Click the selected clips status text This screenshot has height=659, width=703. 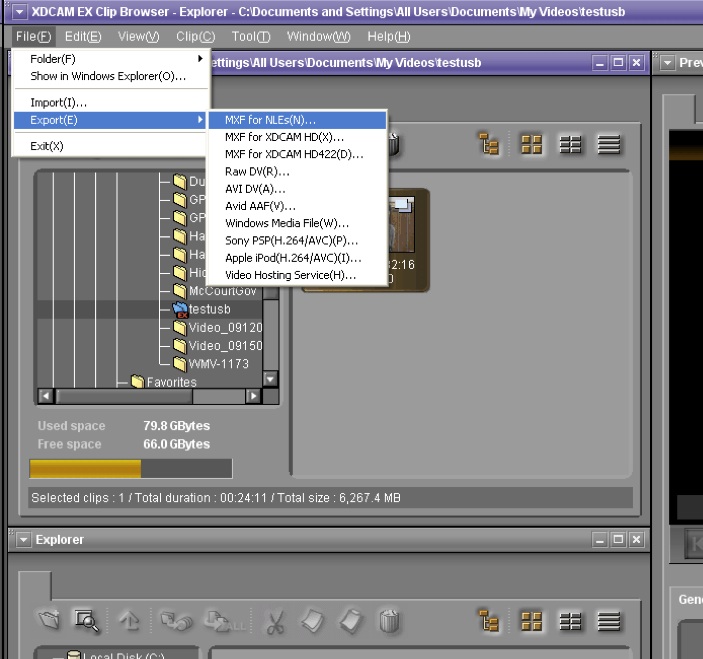coord(216,498)
